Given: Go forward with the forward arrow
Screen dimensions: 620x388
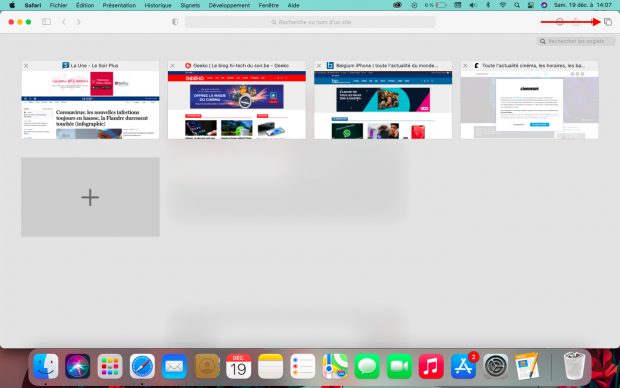Looking at the screenshot, I should coord(78,22).
